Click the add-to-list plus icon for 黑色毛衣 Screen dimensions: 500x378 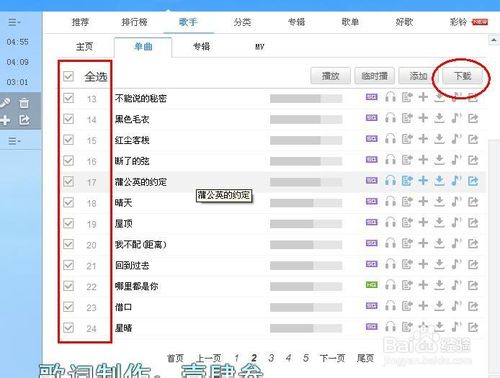point(423,118)
